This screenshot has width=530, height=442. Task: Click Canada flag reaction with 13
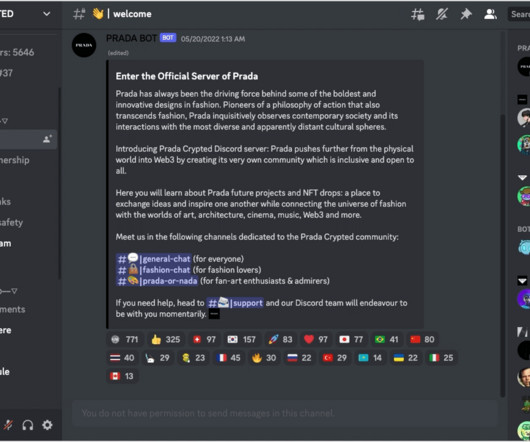point(122,376)
